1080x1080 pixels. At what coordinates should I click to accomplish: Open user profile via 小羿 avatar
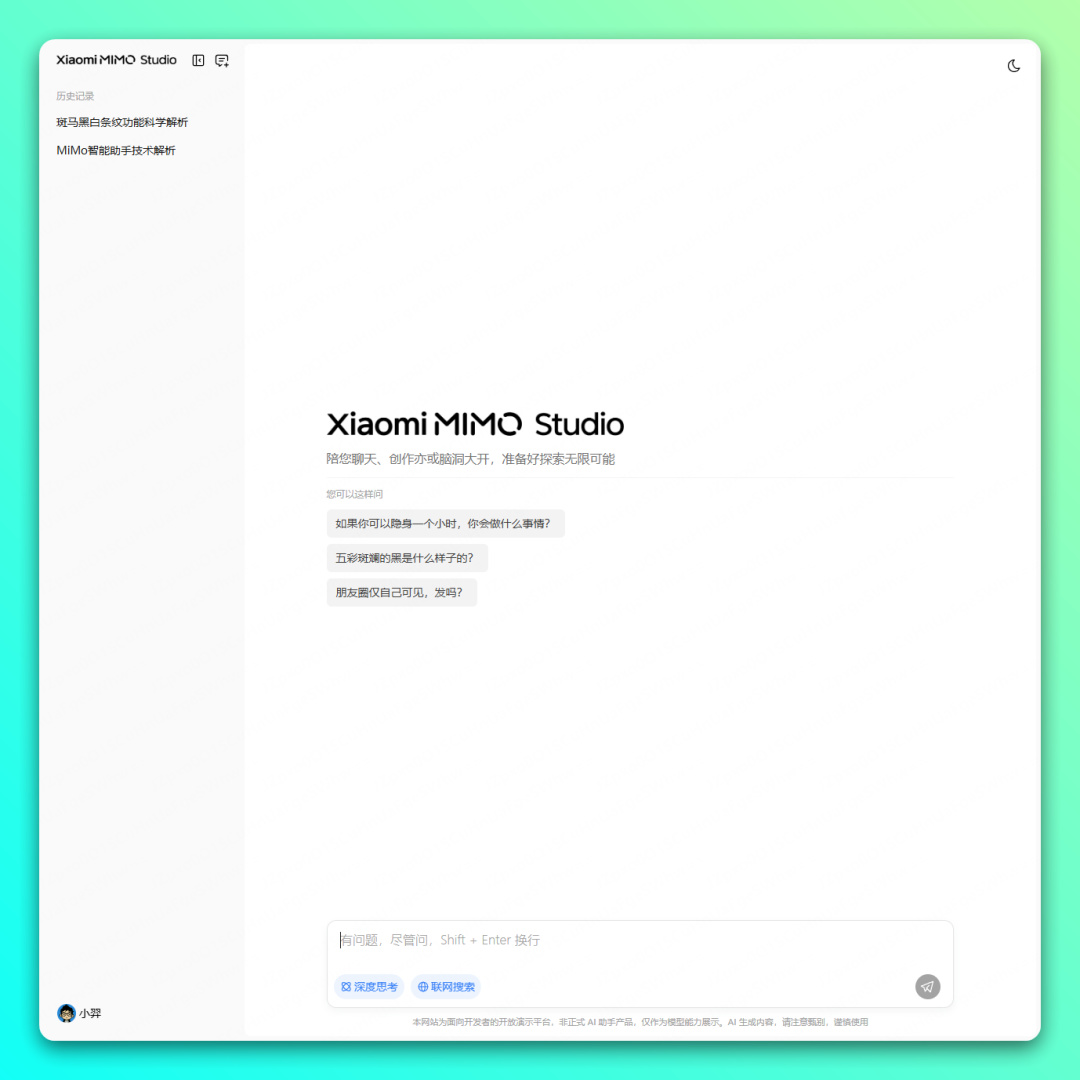[x=66, y=1013]
